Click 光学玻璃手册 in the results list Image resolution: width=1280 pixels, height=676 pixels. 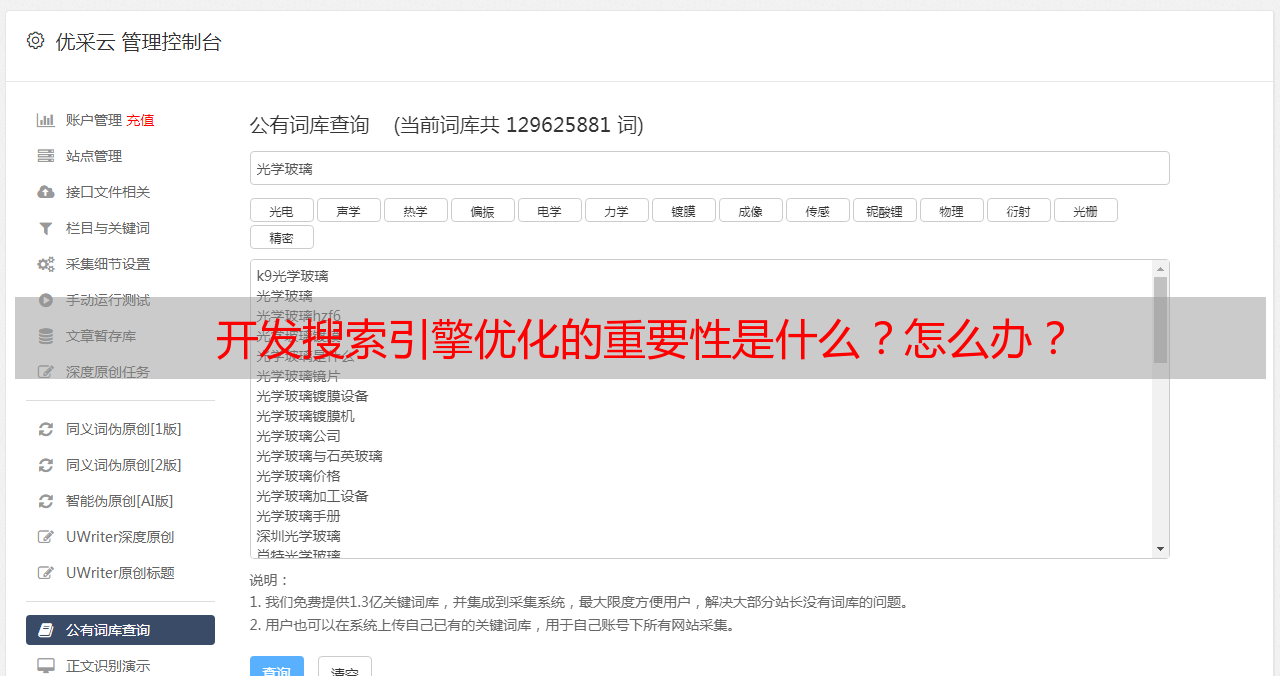[x=298, y=516]
